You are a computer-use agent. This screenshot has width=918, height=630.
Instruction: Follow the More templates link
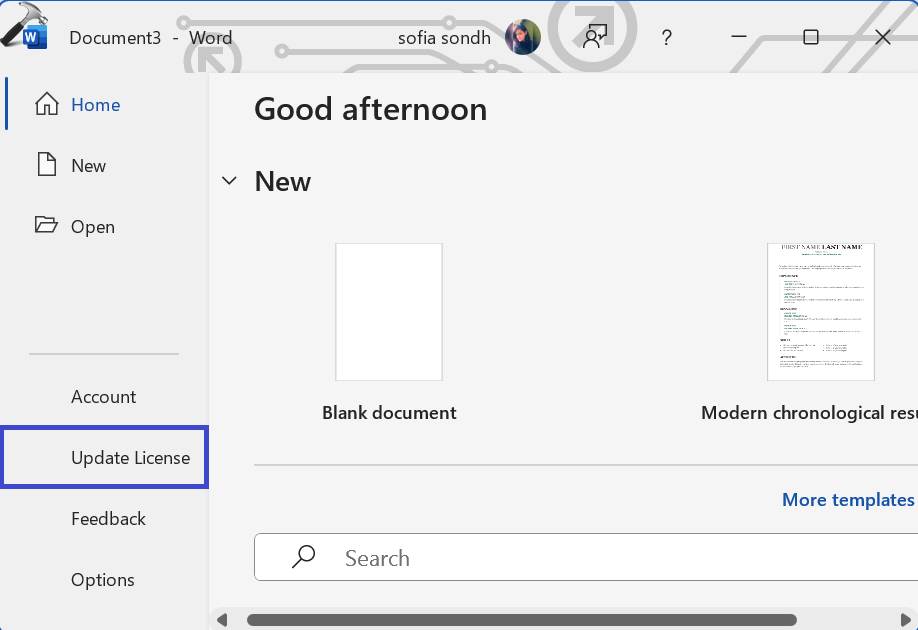pyautogui.click(x=847, y=500)
